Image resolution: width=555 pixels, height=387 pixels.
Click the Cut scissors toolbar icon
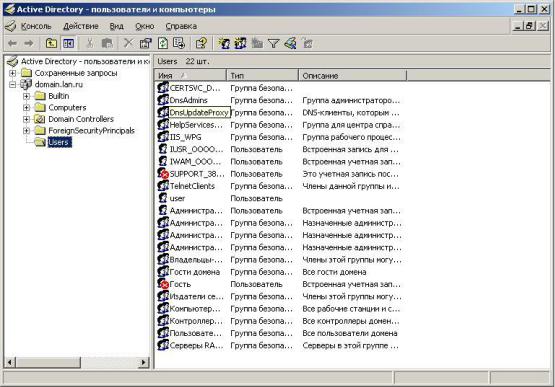pos(90,44)
